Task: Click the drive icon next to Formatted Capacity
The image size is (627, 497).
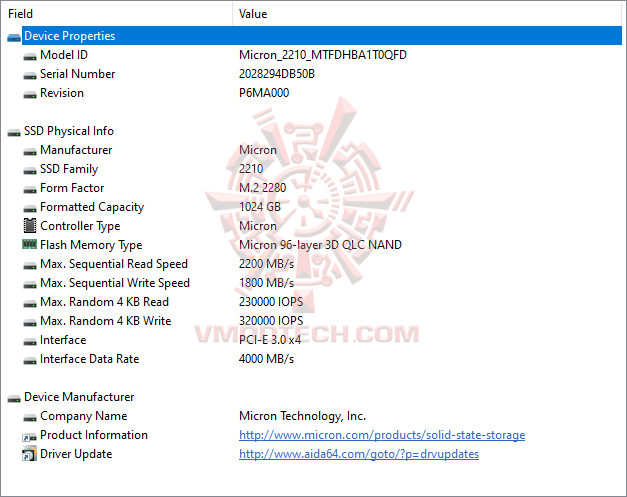Action: (x=30, y=209)
